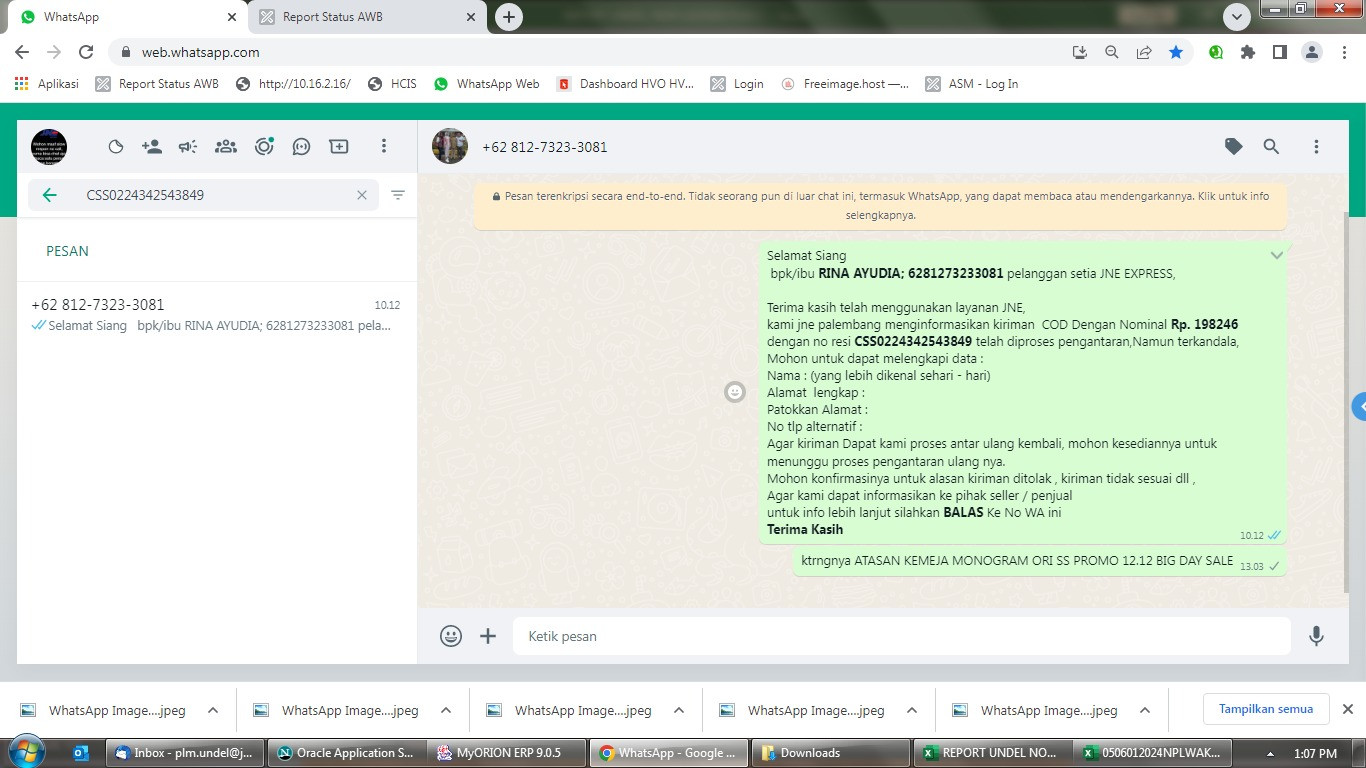Expand options for last WhatsApp Image download
The width and height of the screenshot is (1366, 768).
[x=1145, y=711]
